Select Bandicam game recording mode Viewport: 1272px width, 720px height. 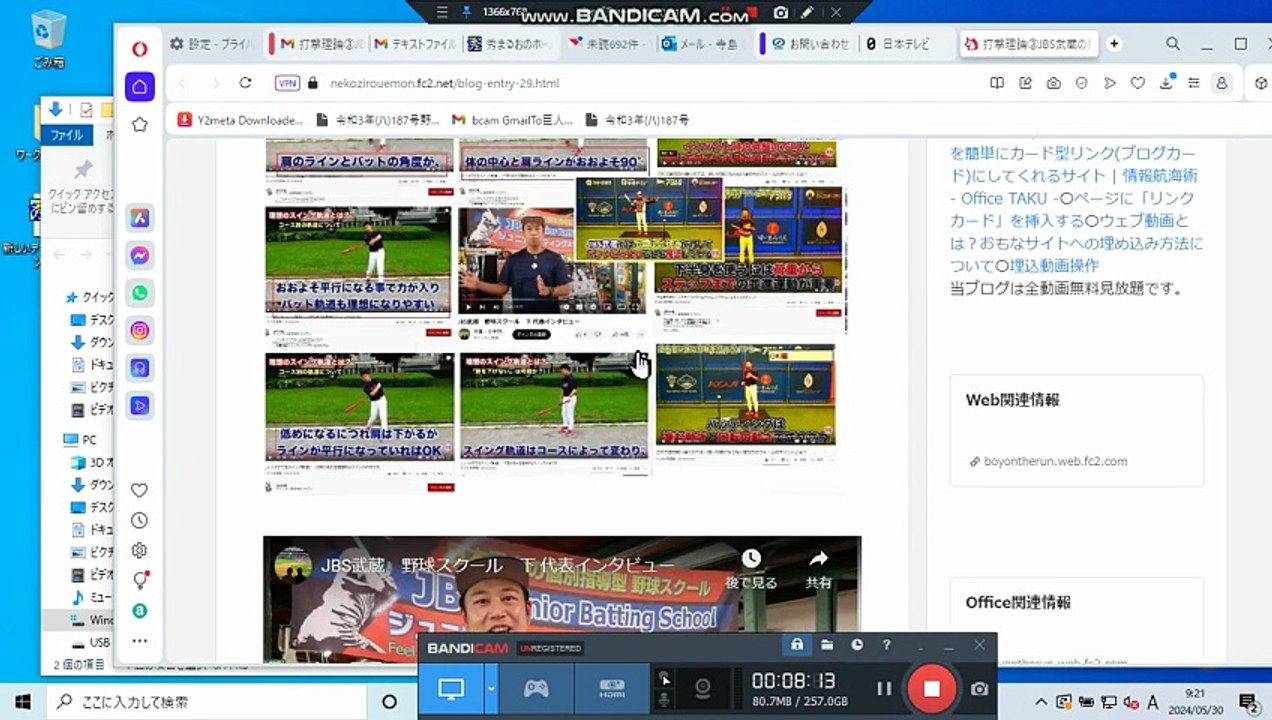tap(536, 688)
